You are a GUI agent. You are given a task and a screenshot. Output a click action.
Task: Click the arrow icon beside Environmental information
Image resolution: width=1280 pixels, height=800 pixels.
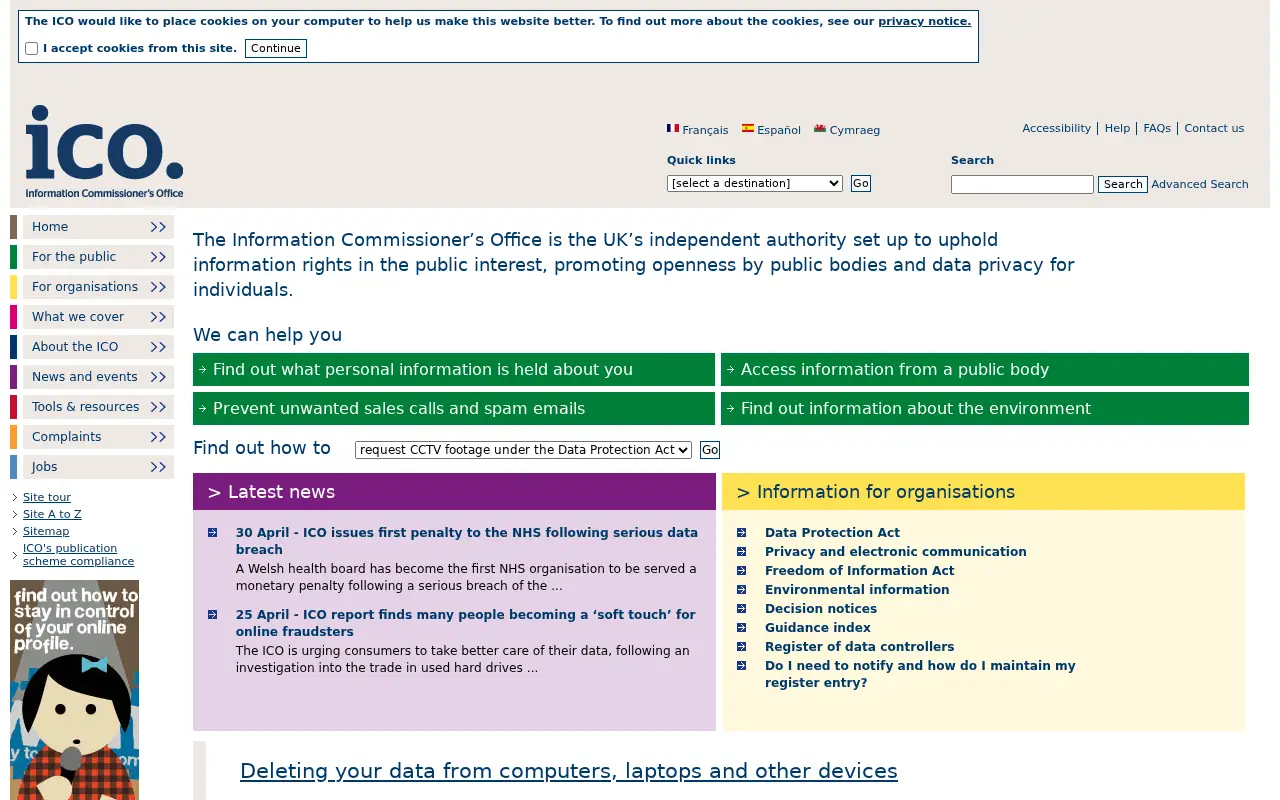pos(741,590)
